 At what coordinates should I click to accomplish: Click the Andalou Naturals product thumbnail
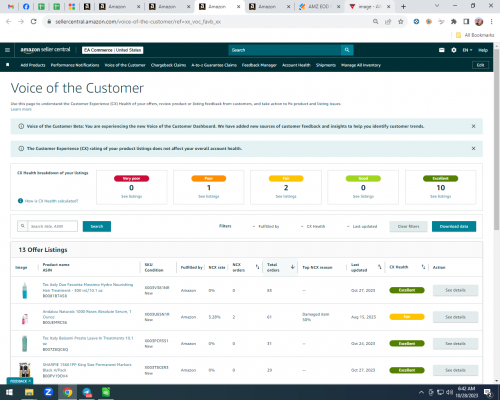pos(25,319)
